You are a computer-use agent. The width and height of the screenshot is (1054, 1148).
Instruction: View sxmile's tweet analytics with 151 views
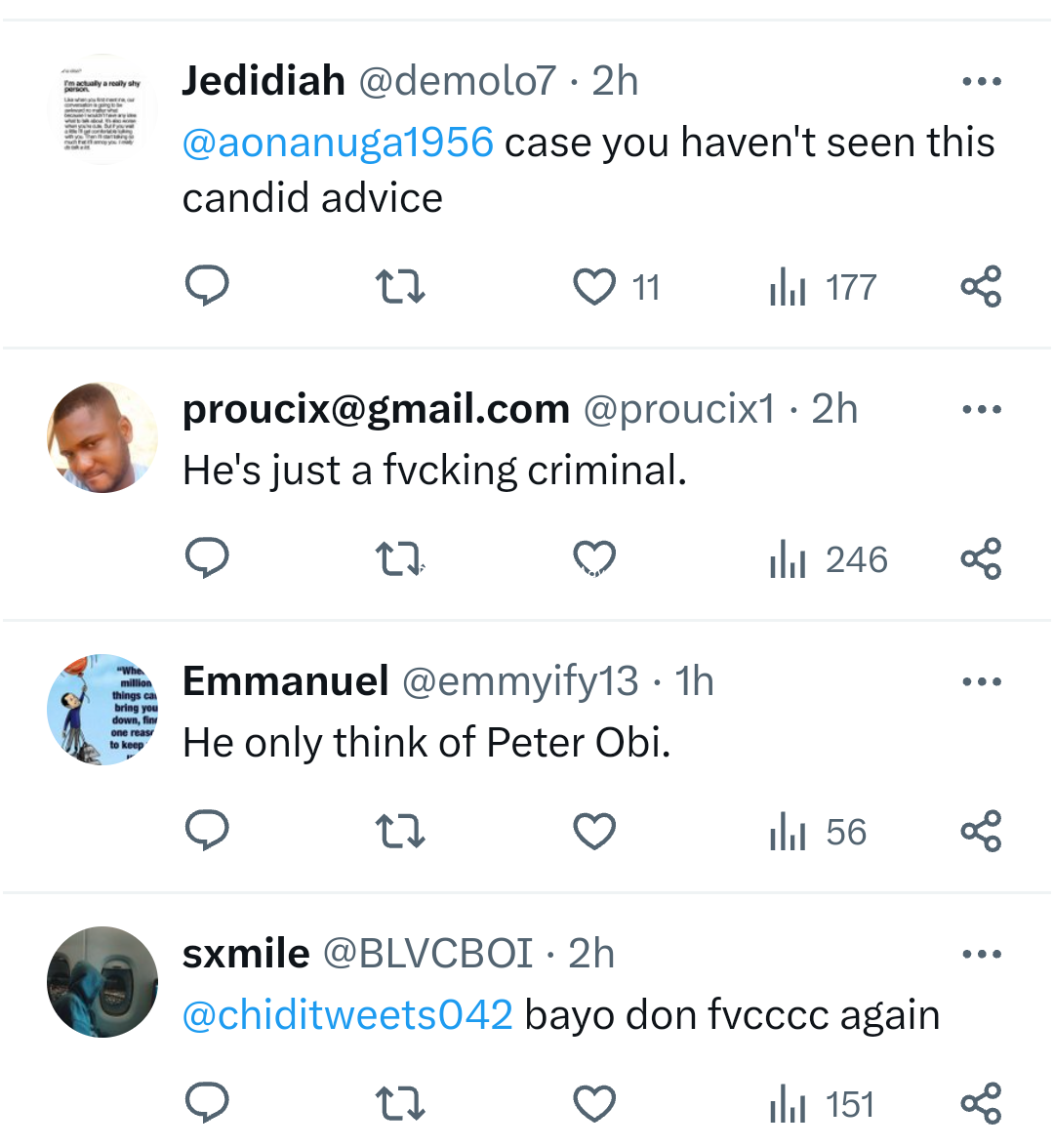click(x=822, y=1104)
